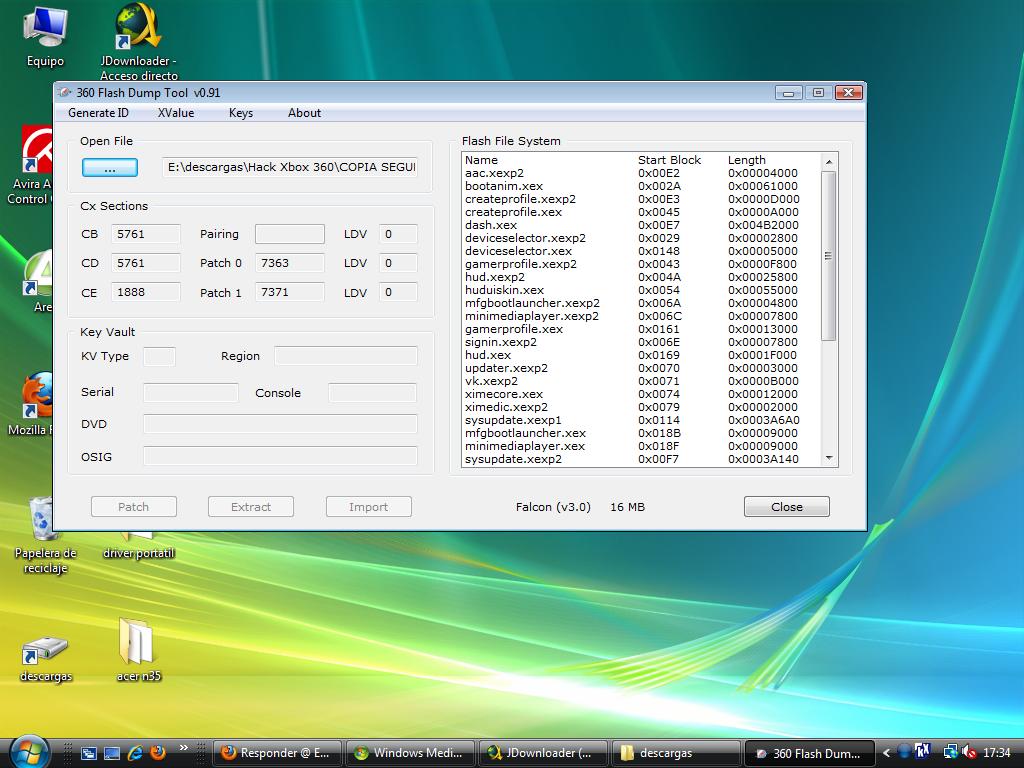Launch Firefox from the quick launch bar
Image resolution: width=1024 pixels, height=768 pixels.
pyautogui.click(x=157, y=753)
